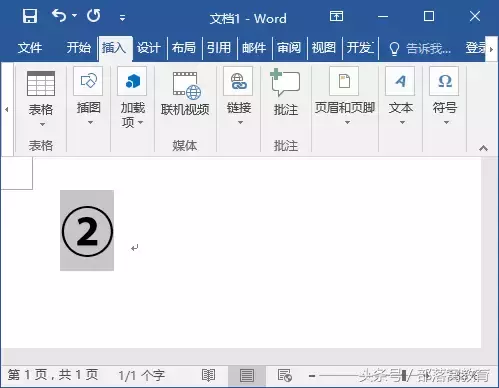This screenshot has width=499, height=388.
Task: Click the 插图 shapes icon
Action: pyautogui.click(x=88, y=81)
